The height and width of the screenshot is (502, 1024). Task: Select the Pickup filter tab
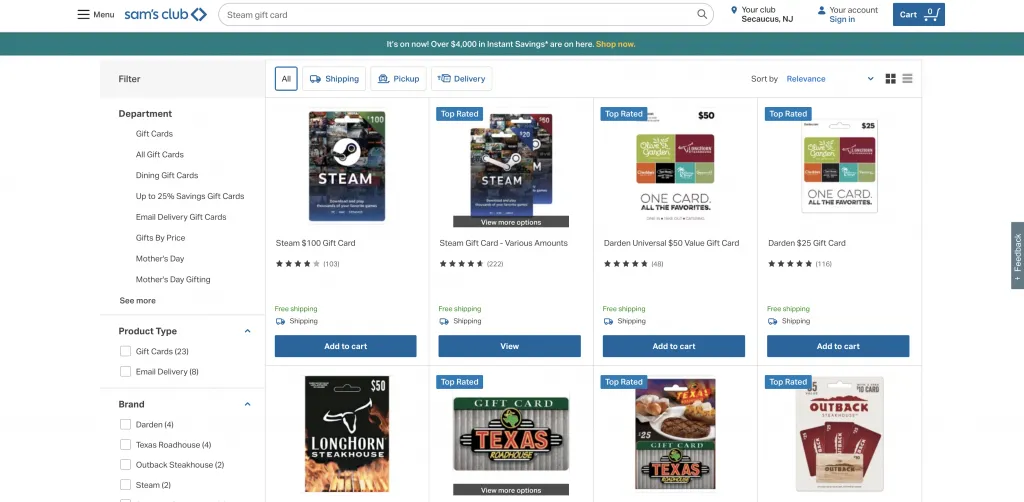398,79
